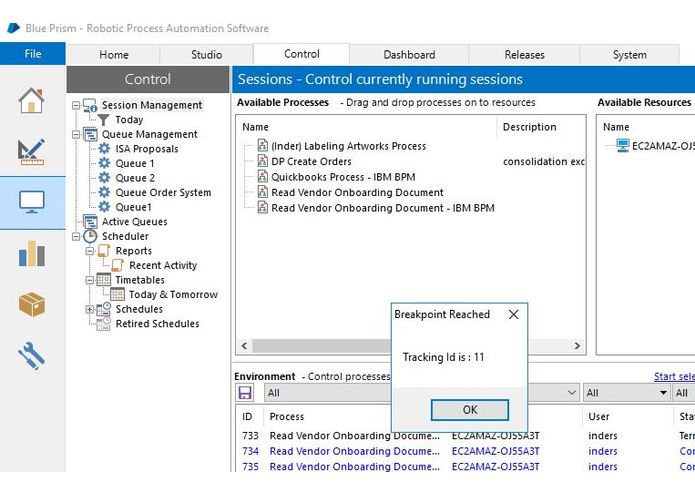
Task: Open Studio pencil-and-ruler sidebar icon
Action: 31,152
